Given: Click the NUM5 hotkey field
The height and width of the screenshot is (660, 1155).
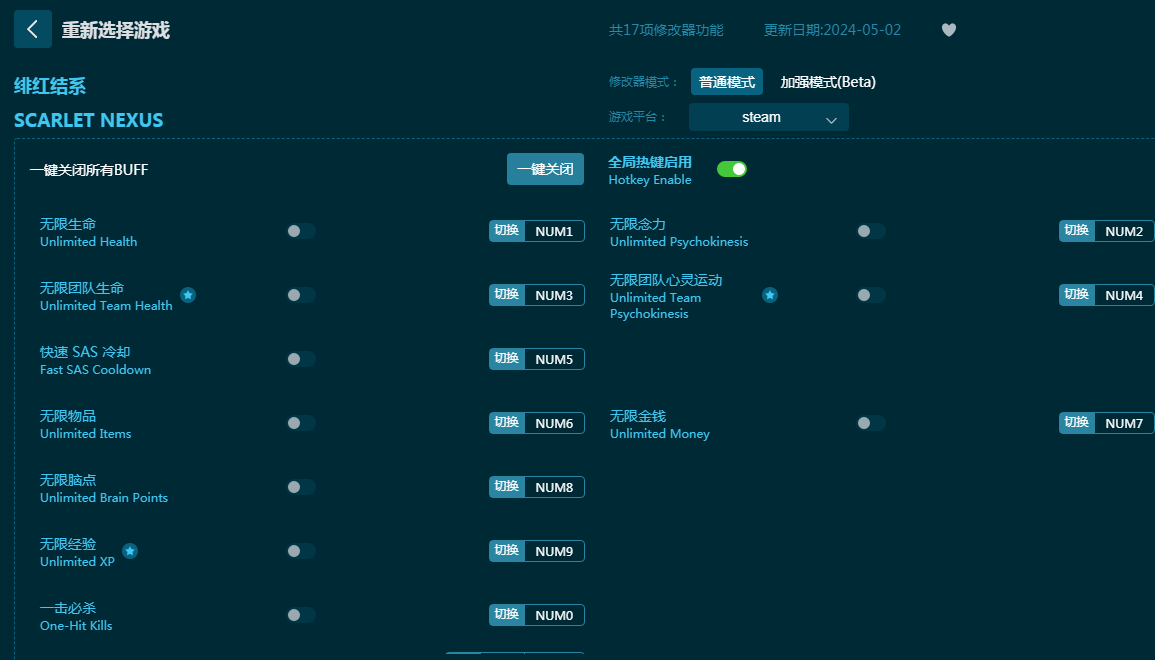Looking at the screenshot, I should (x=555, y=359).
